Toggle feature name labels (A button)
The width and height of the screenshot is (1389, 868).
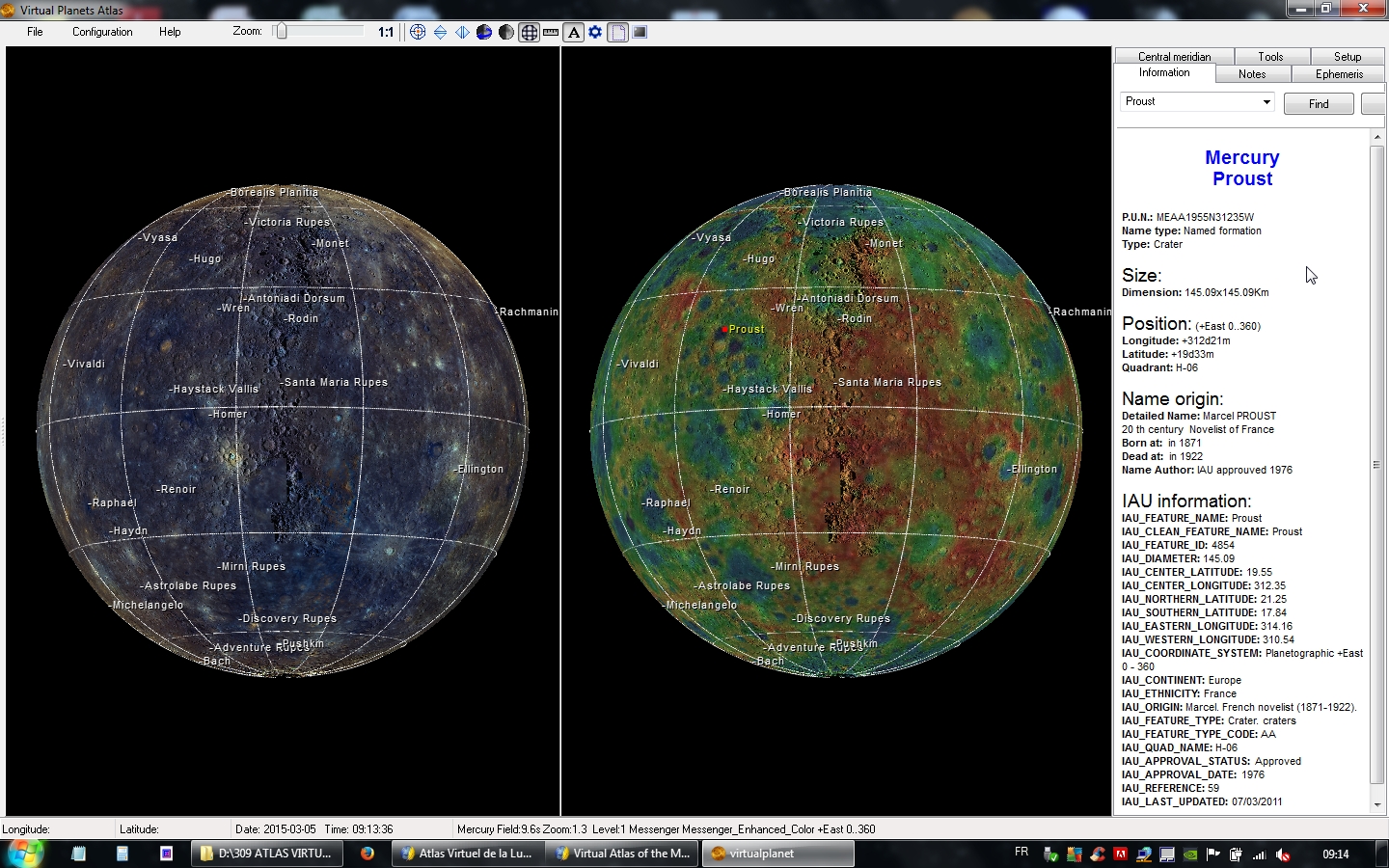point(574,32)
